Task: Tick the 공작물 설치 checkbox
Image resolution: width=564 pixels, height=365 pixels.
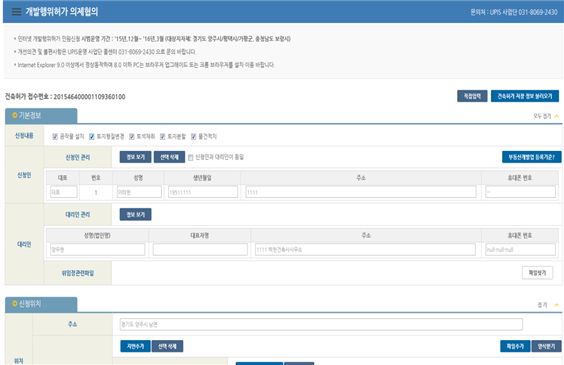Action: [x=55, y=136]
